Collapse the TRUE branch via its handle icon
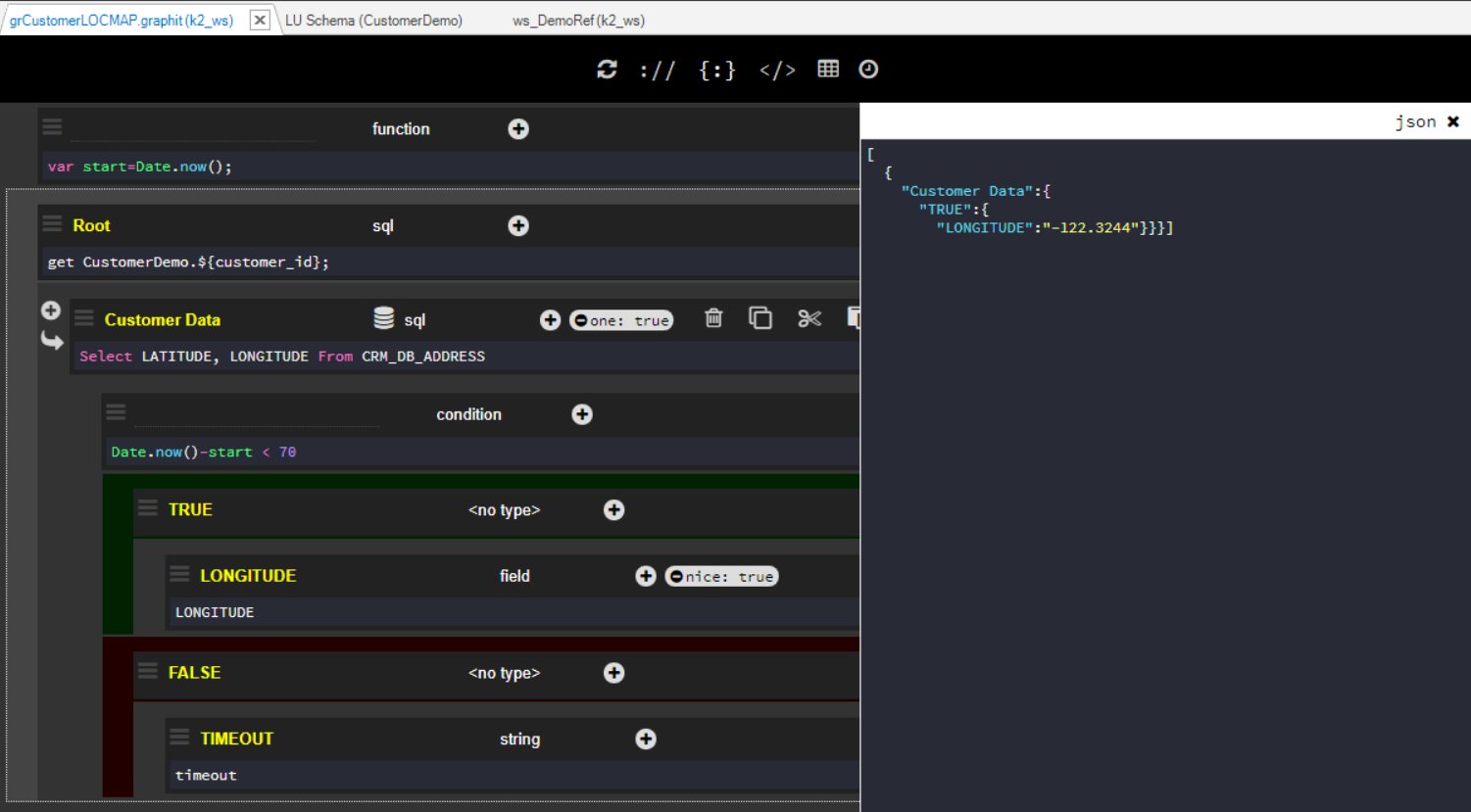The image size is (1471, 812). (x=147, y=507)
